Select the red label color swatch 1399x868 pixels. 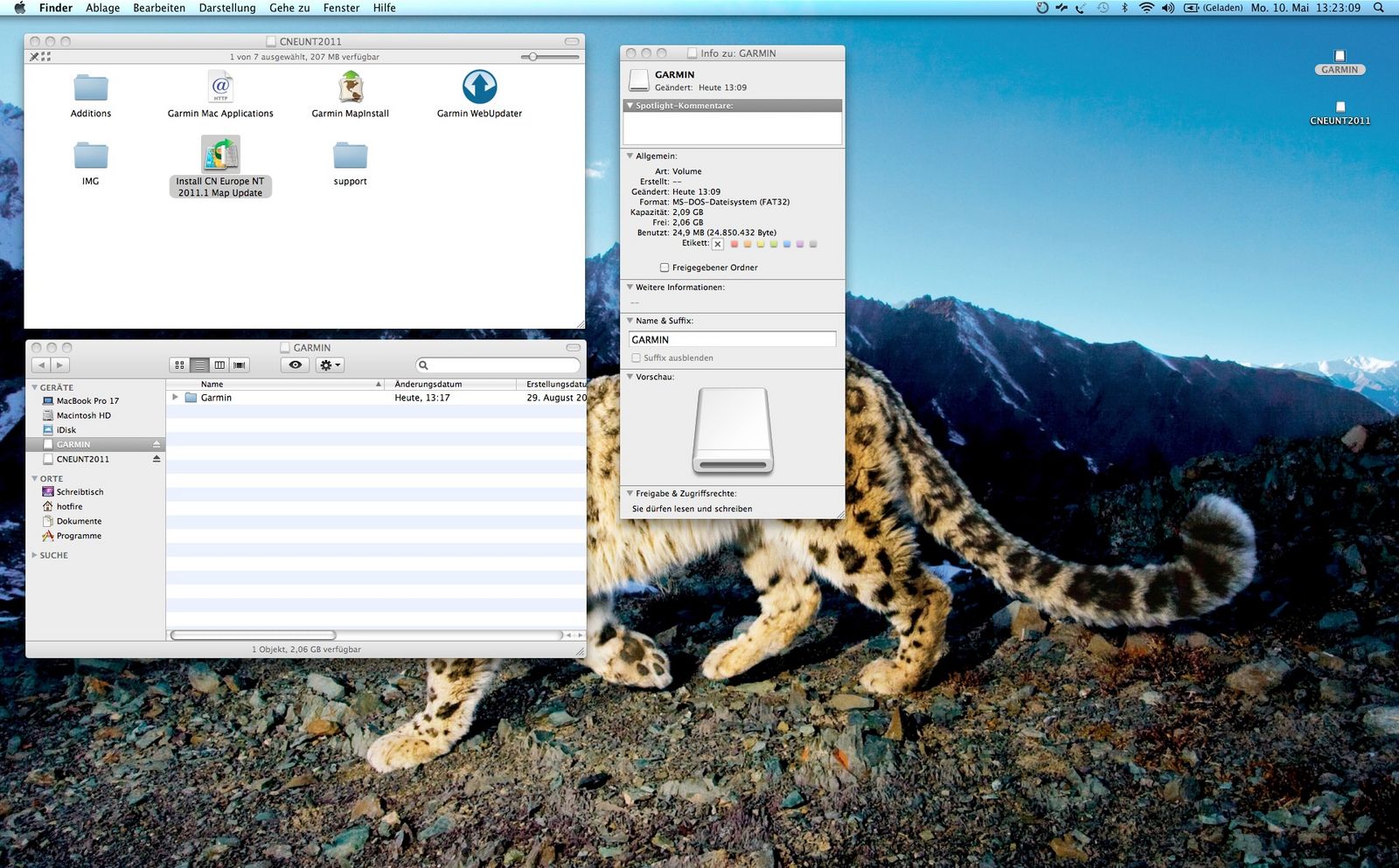tap(734, 245)
